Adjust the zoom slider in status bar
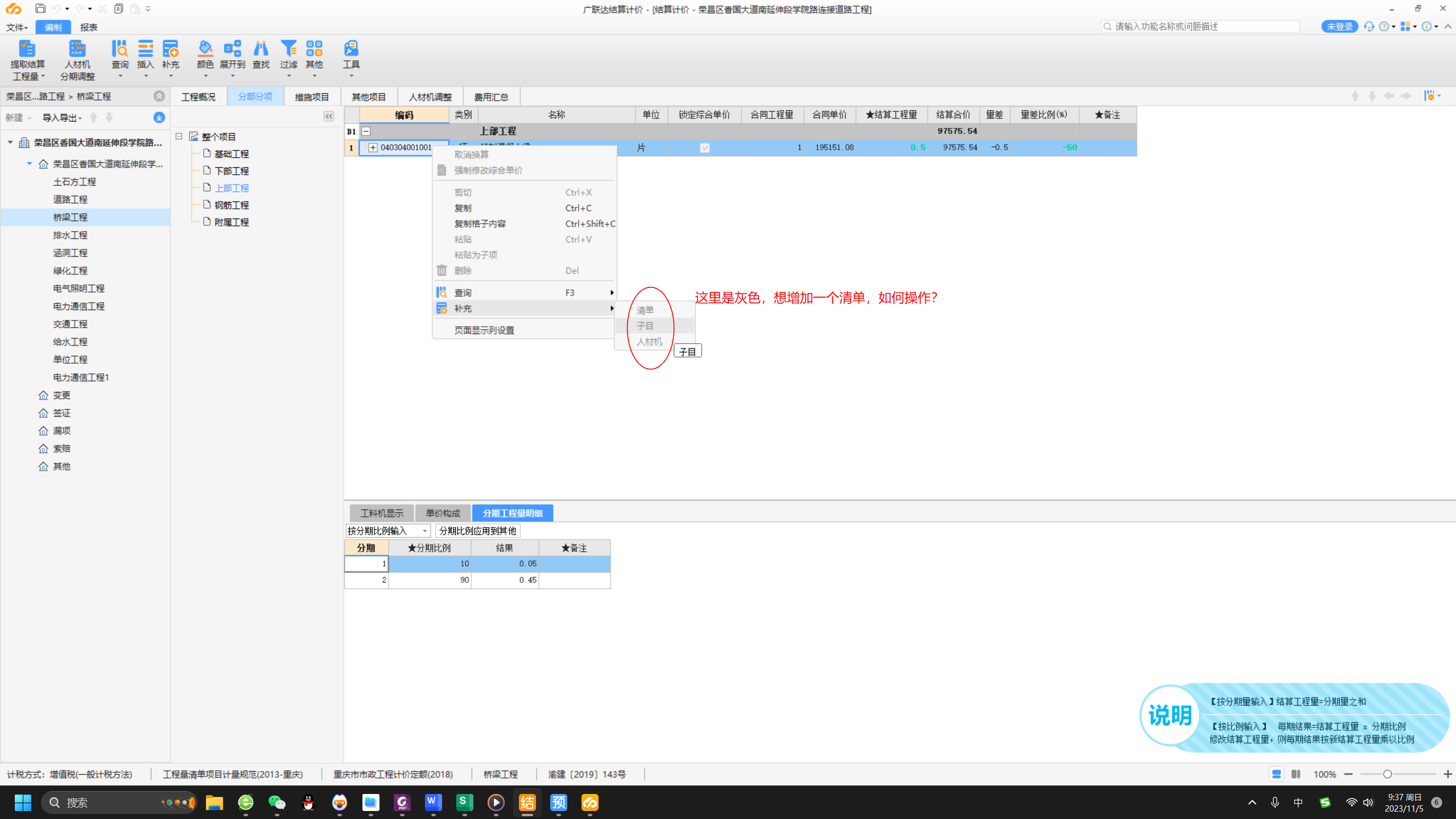Viewport: 1456px width, 819px height. point(1387,774)
